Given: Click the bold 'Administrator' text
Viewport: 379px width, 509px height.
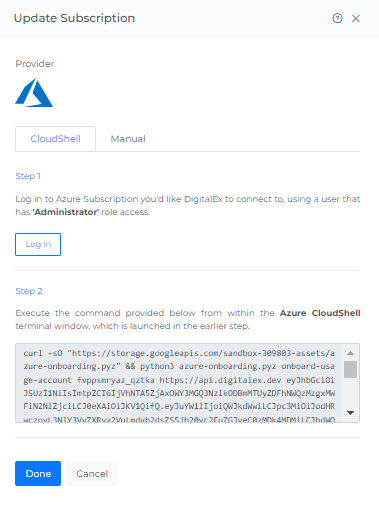Looking at the screenshot, I should tap(66, 212).
